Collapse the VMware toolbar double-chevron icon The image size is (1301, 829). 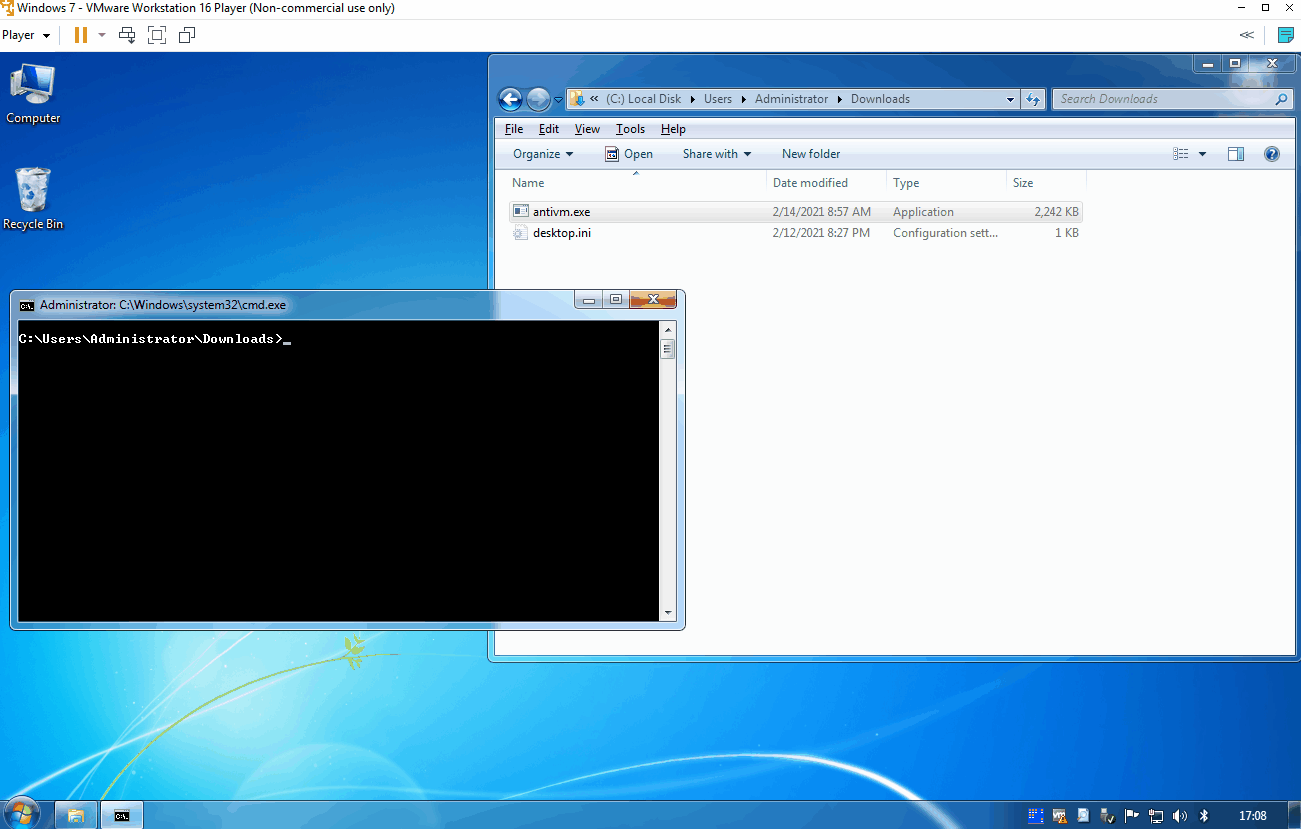pyautogui.click(x=1246, y=35)
